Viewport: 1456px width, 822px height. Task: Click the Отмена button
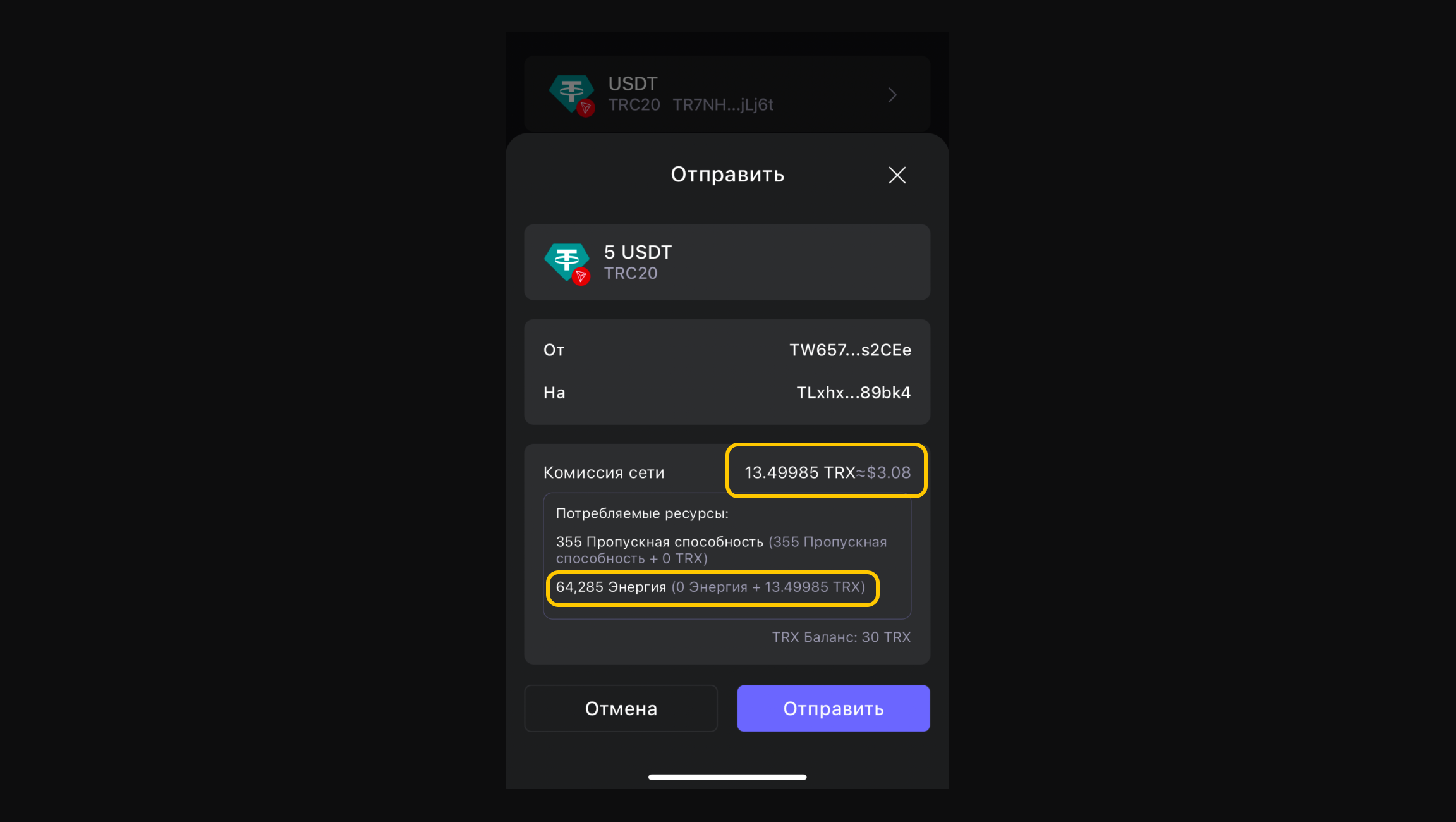click(x=621, y=708)
